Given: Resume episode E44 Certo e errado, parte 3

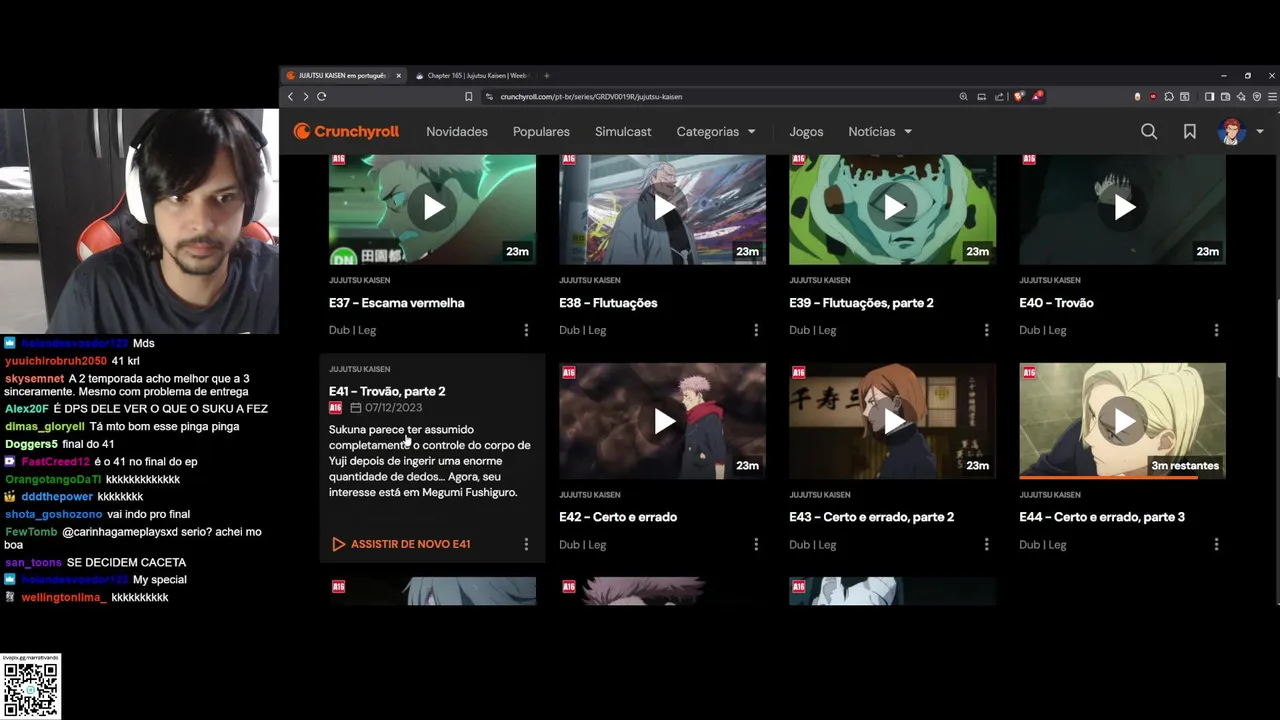Looking at the screenshot, I should [x=1122, y=421].
